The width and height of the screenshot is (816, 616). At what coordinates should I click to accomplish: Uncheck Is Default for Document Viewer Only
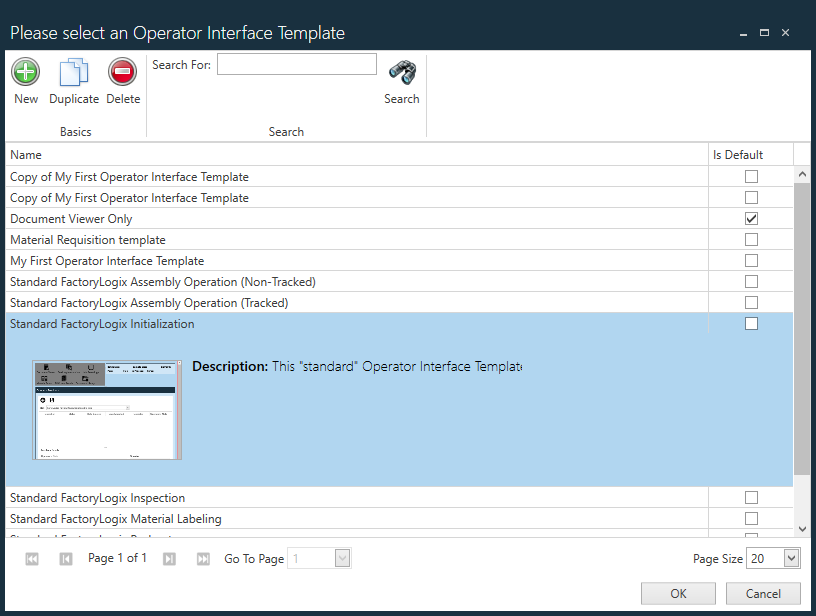coord(751,218)
